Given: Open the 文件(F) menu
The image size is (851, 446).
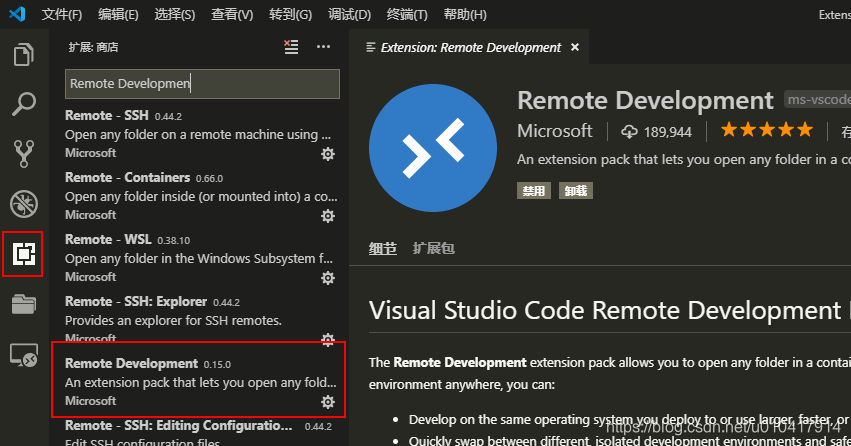Looking at the screenshot, I should 62,15.
